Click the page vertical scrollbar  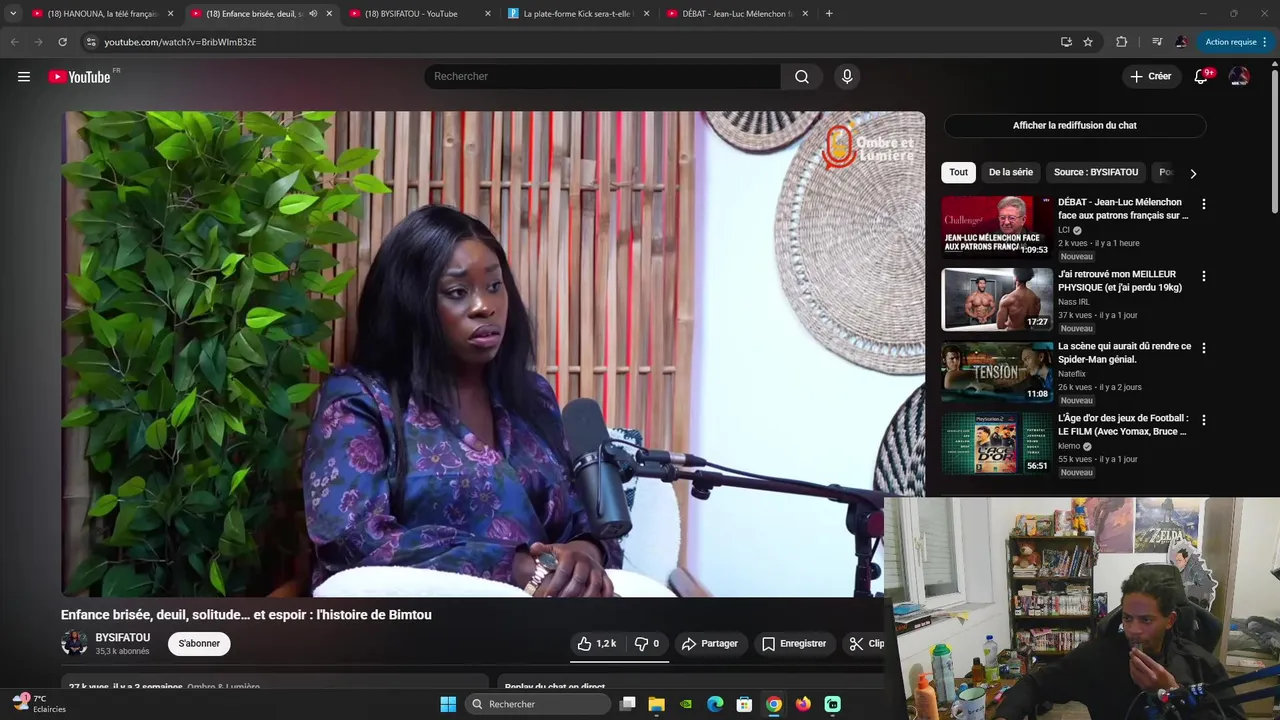1275,140
